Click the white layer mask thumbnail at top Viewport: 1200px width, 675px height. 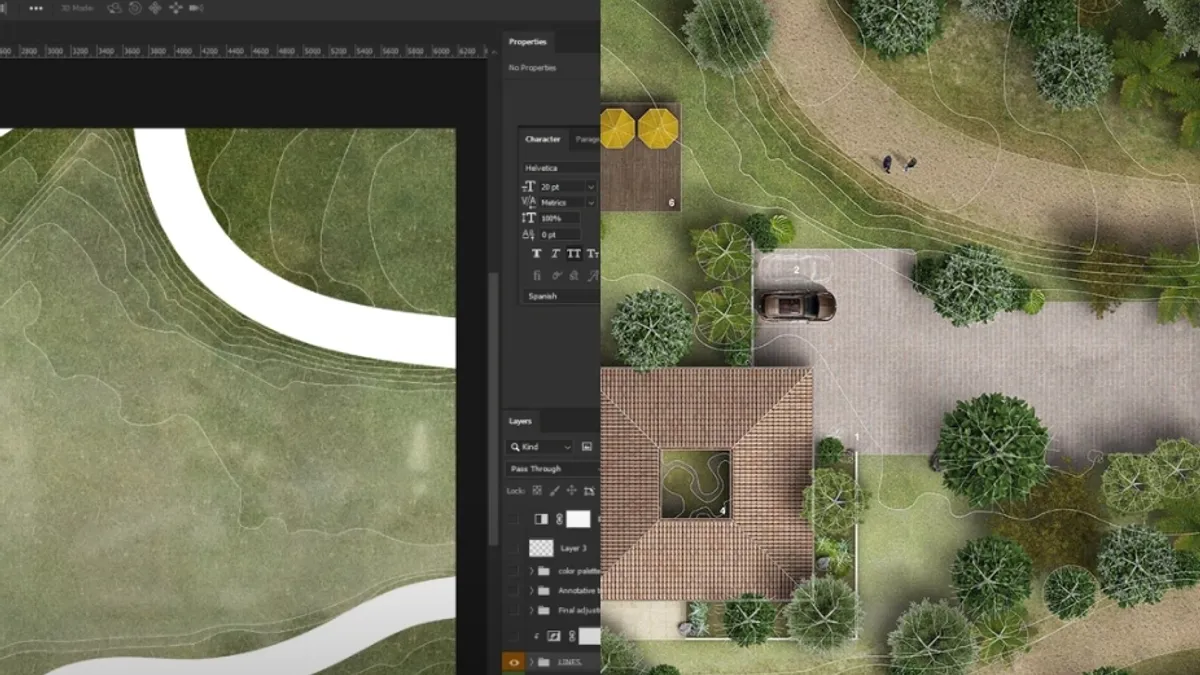tap(578, 519)
